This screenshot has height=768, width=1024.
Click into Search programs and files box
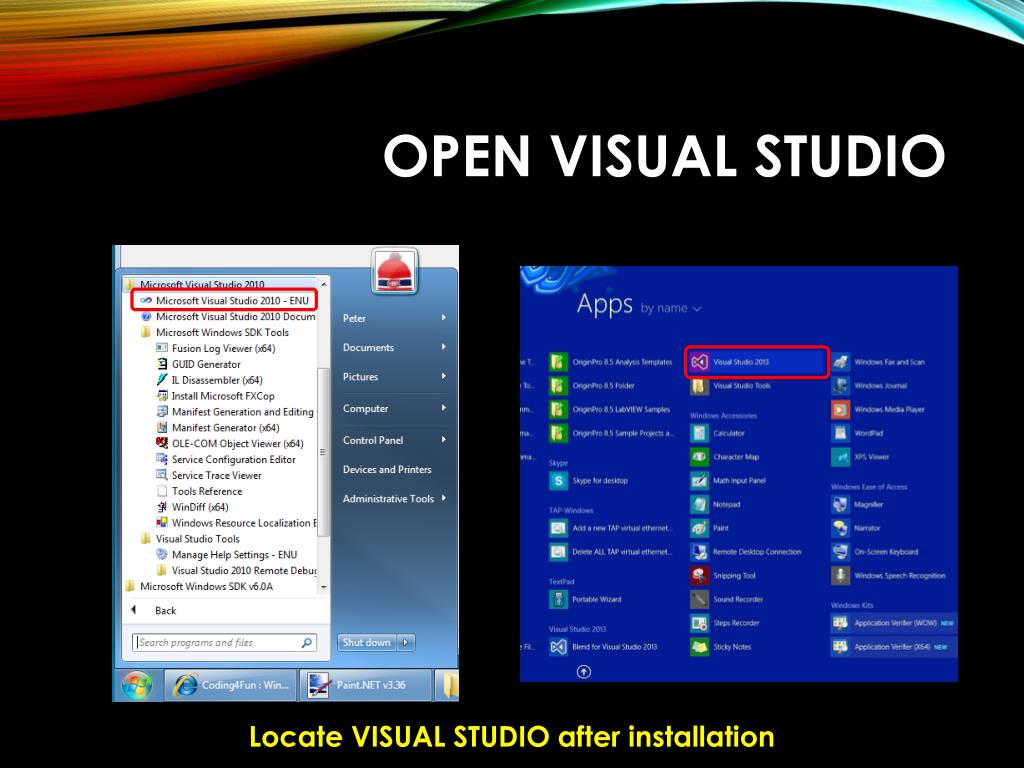click(224, 643)
